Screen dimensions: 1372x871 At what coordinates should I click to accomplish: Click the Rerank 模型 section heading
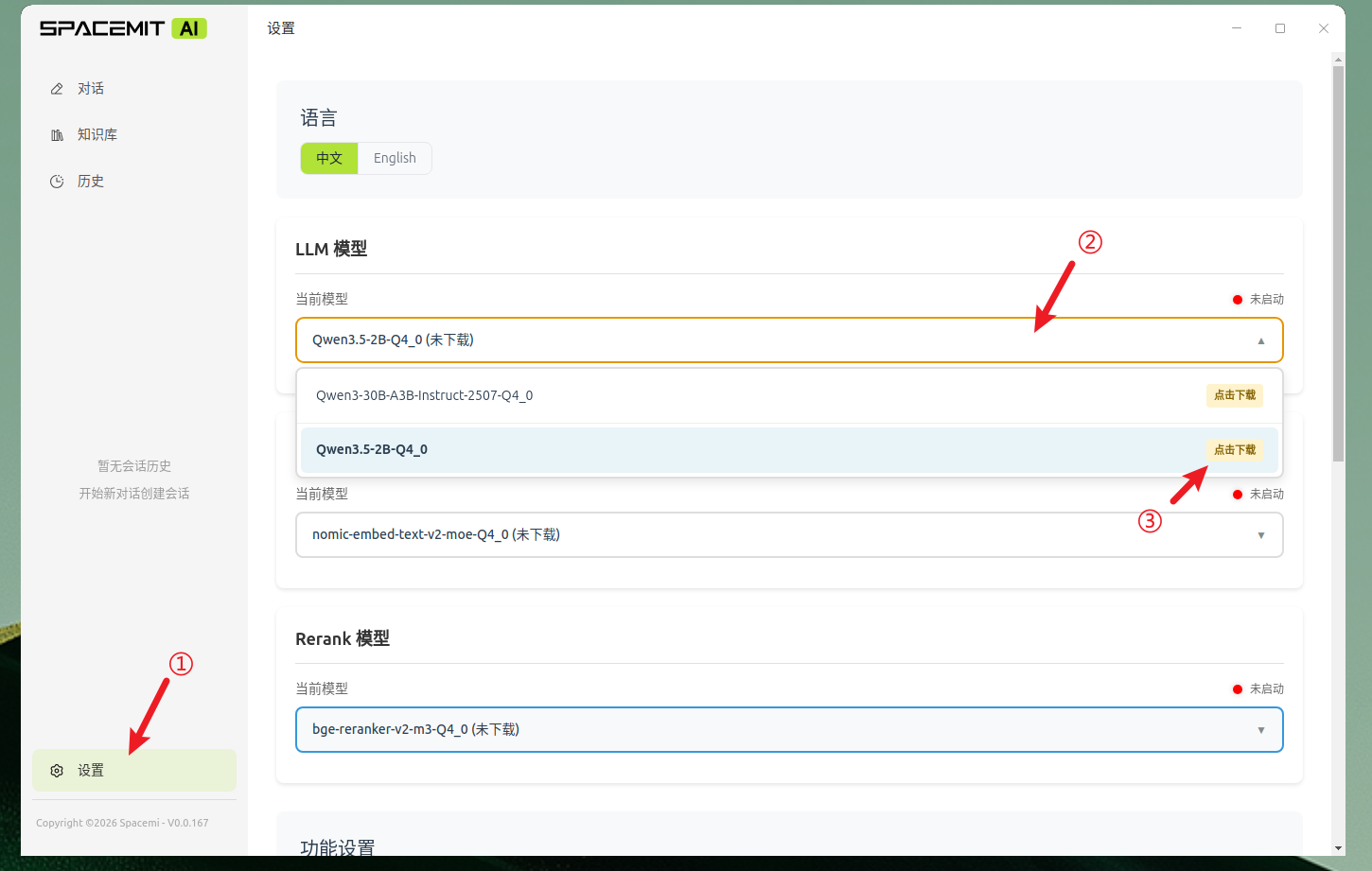pyautogui.click(x=343, y=638)
